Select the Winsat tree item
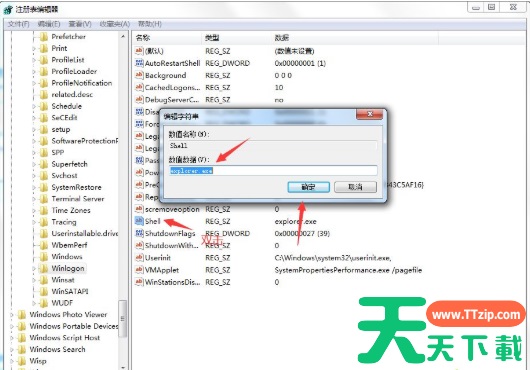530x370 pixels. [x=63, y=280]
